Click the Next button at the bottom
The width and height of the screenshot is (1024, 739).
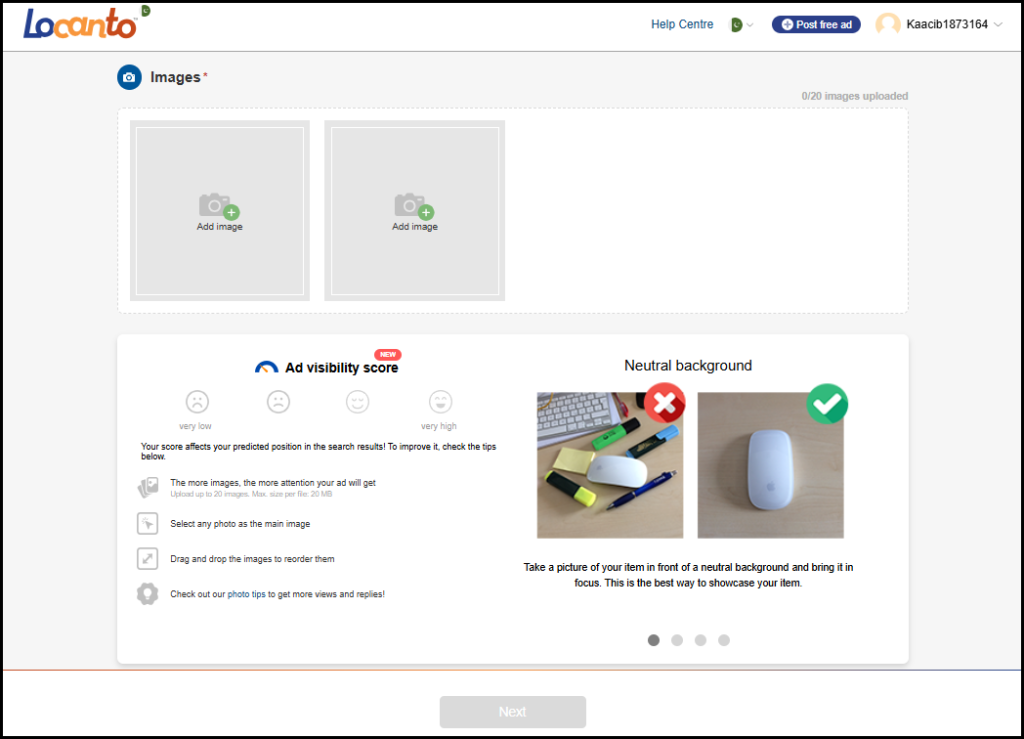point(512,711)
